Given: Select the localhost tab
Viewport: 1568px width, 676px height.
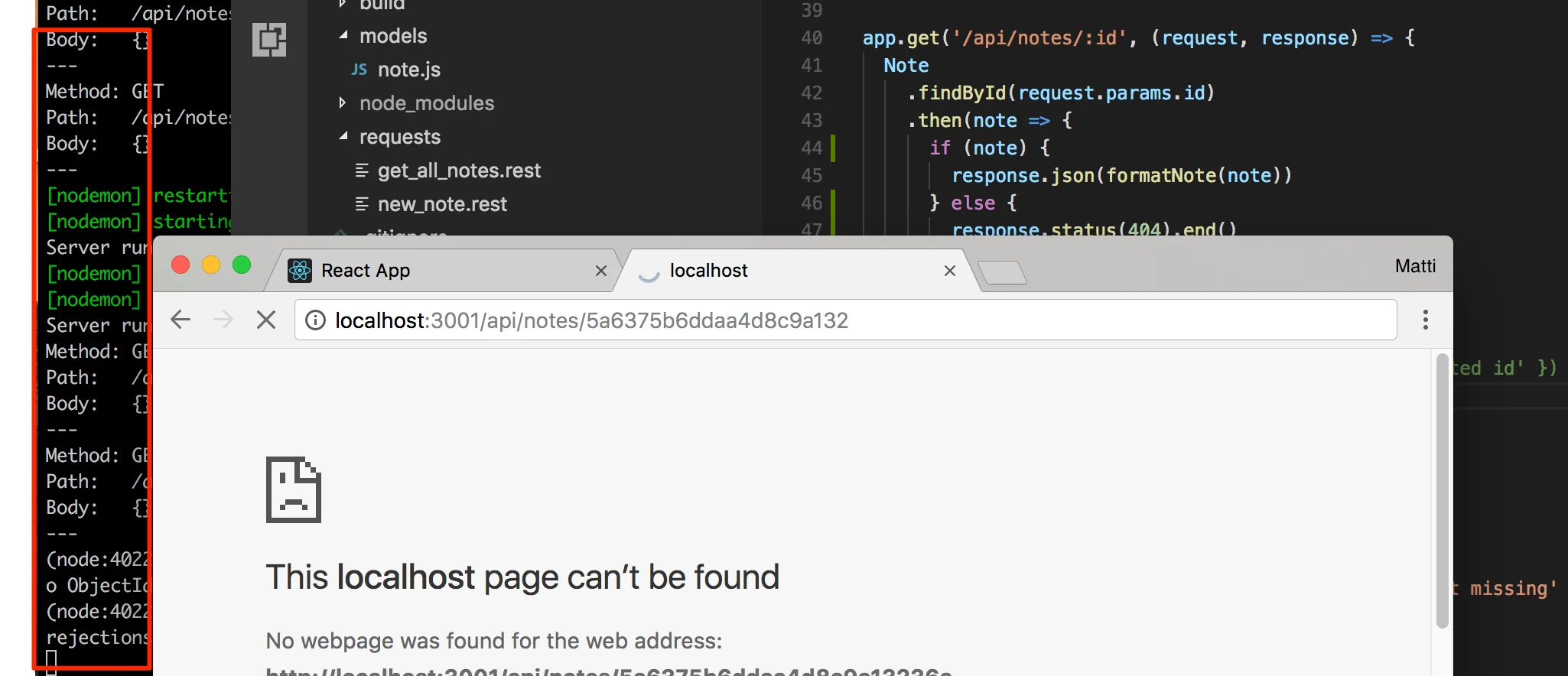Looking at the screenshot, I should pyautogui.click(x=797, y=271).
